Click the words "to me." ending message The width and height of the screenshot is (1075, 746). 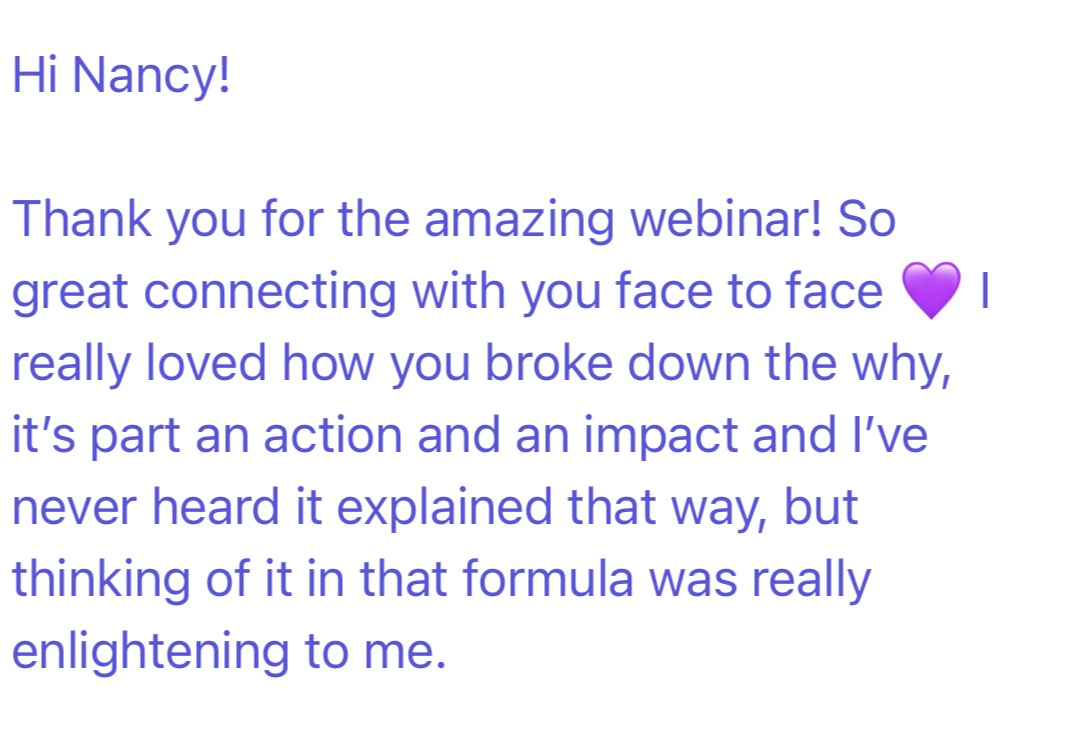[x=375, y=652]
